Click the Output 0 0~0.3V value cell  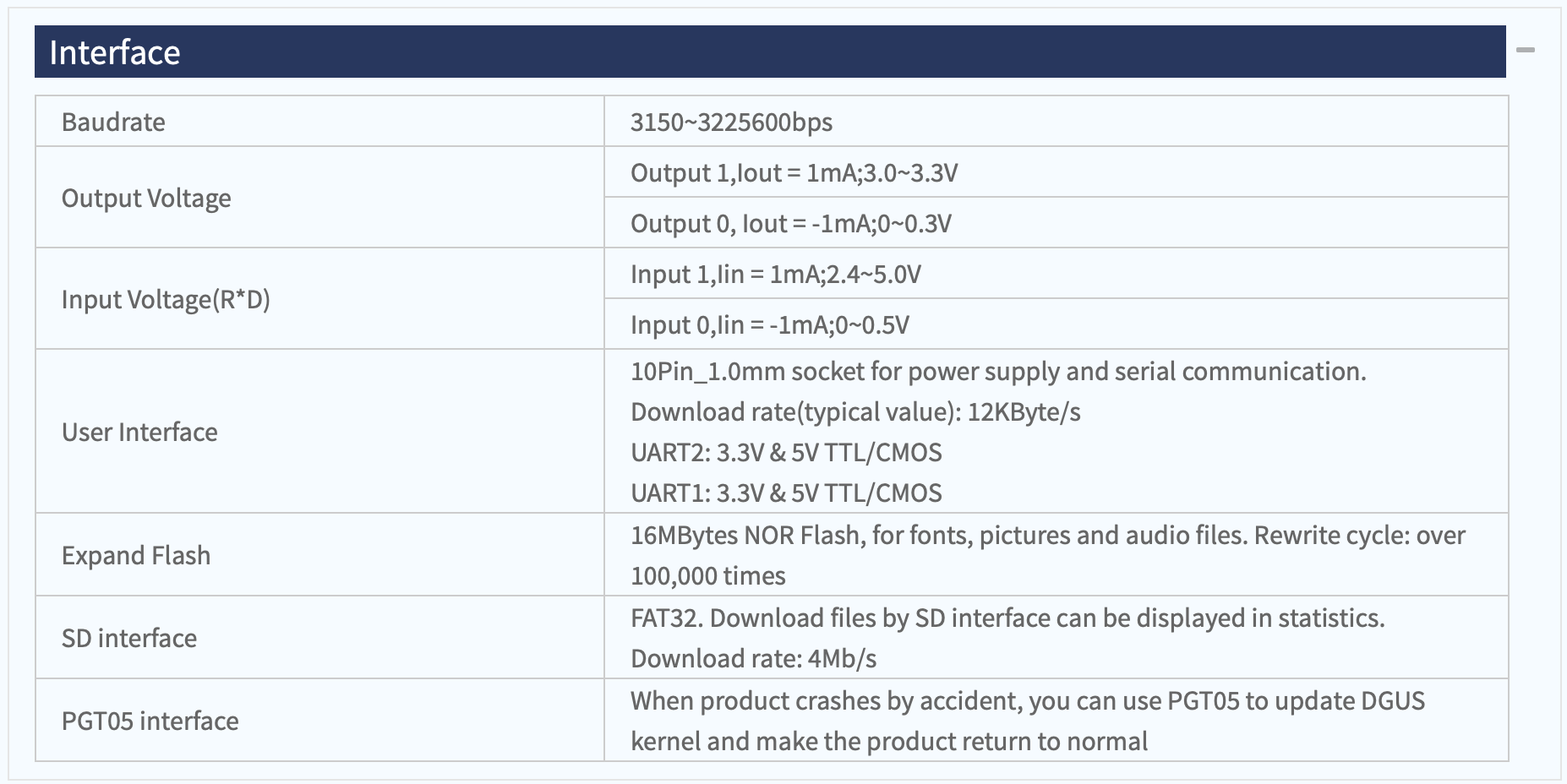pos(790,223)
